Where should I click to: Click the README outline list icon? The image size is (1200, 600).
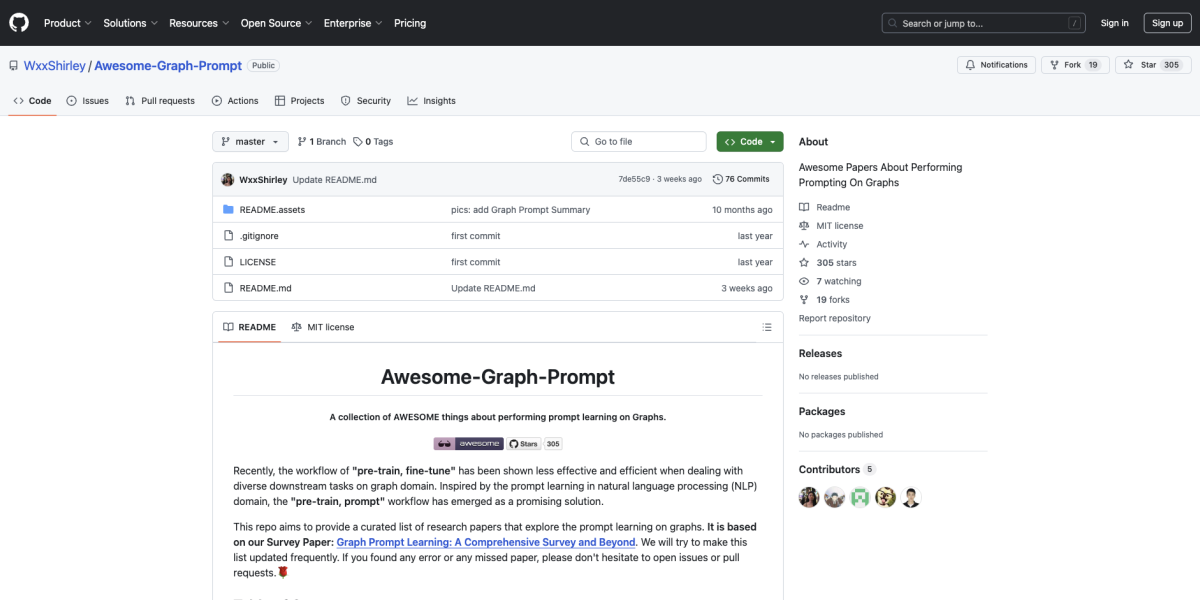click(767, 327)
